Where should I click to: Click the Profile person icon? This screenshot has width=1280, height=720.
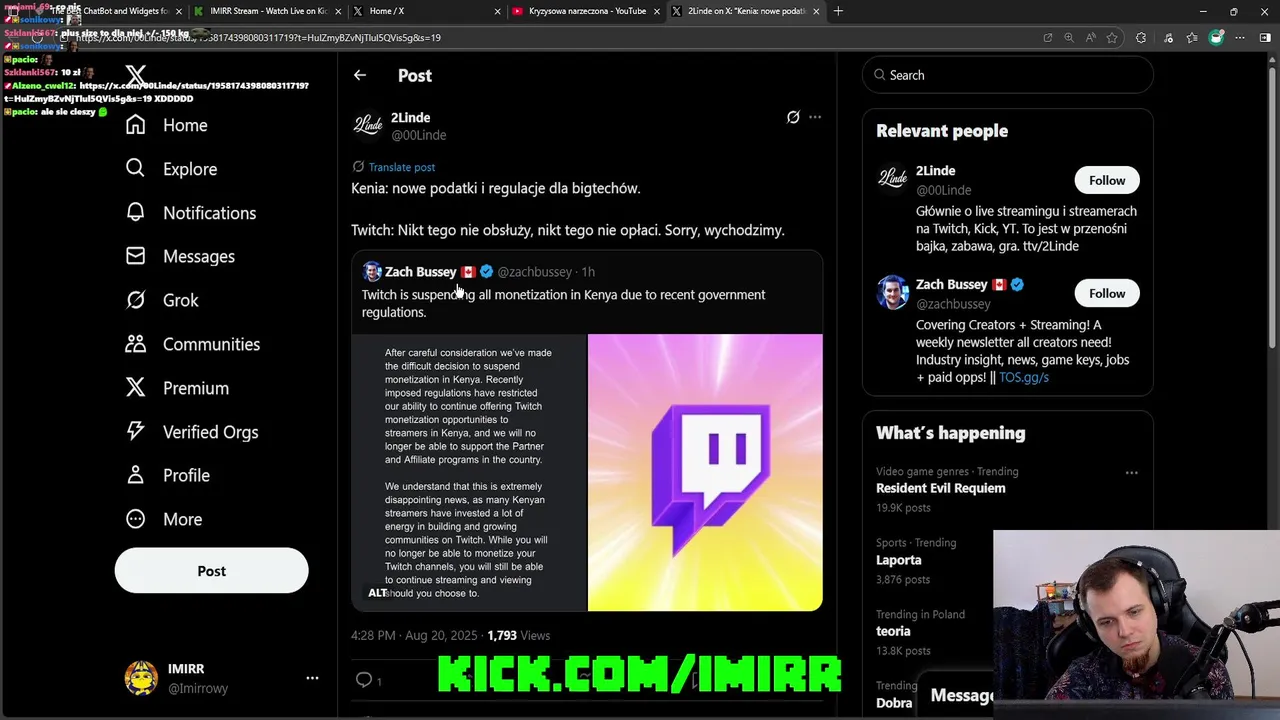[x=135, y=475]
